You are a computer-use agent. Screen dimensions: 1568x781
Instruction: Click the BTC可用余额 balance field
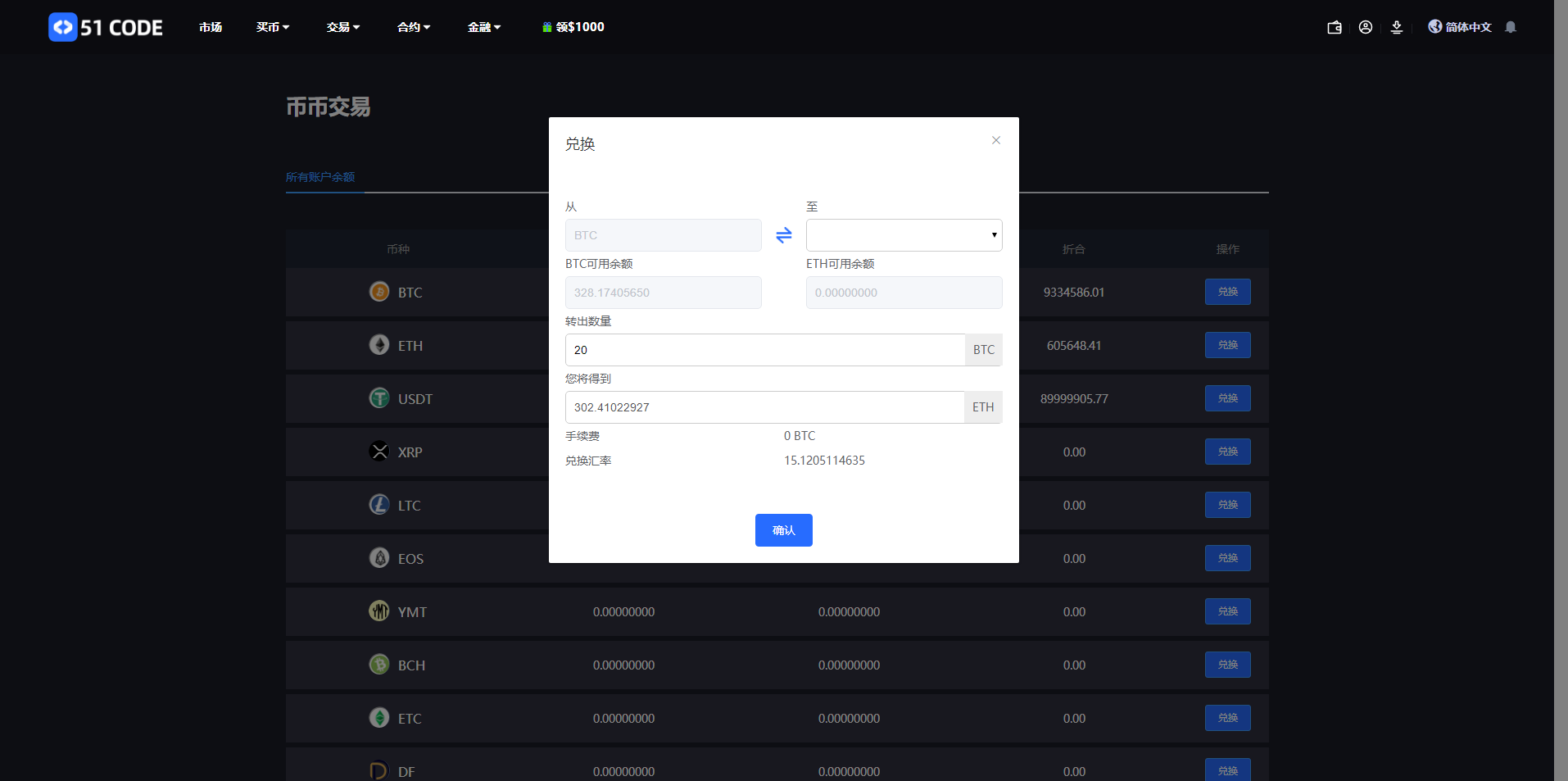tap(664, 293)
